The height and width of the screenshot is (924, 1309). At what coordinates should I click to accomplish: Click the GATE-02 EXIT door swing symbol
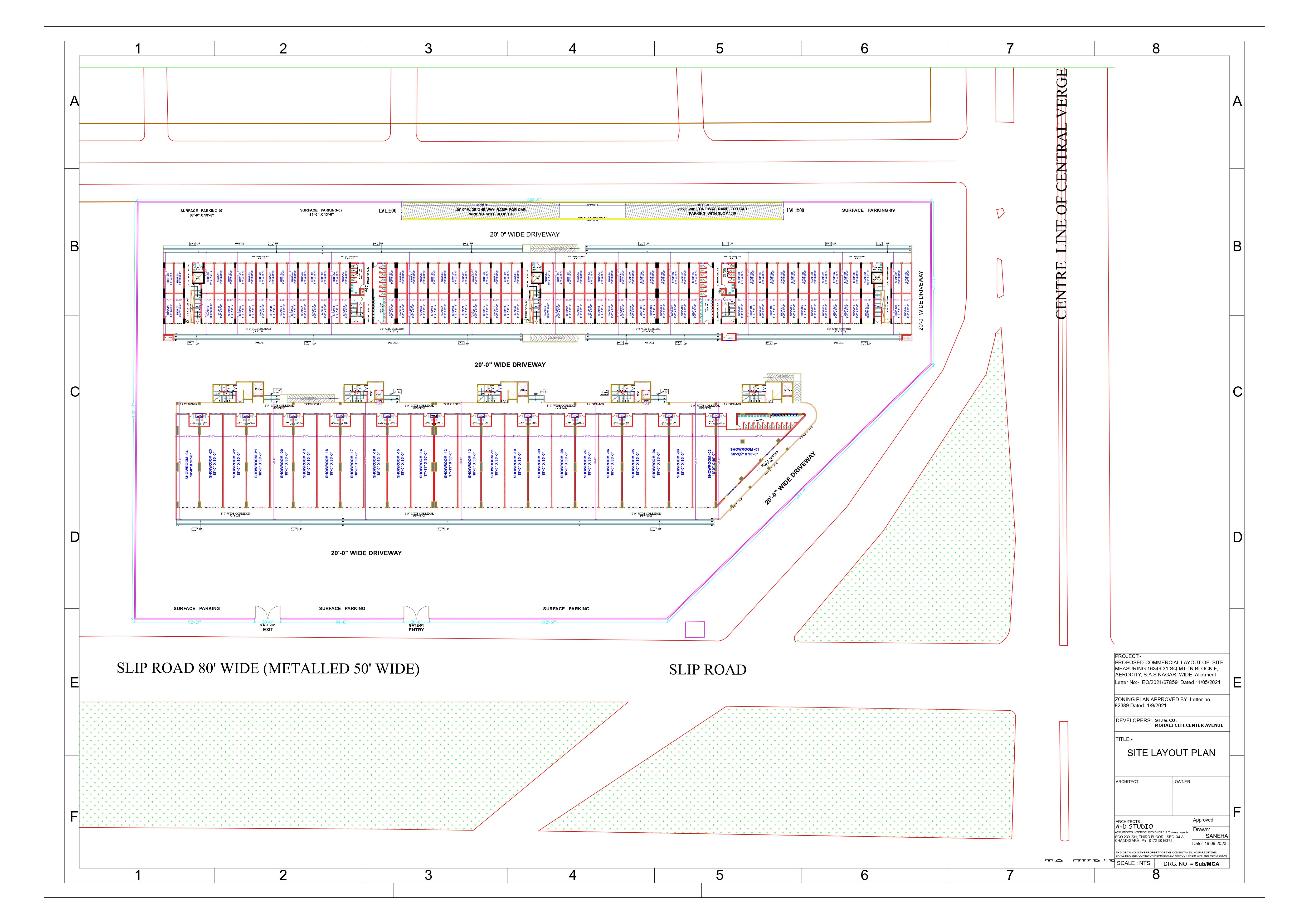[267, 613]
